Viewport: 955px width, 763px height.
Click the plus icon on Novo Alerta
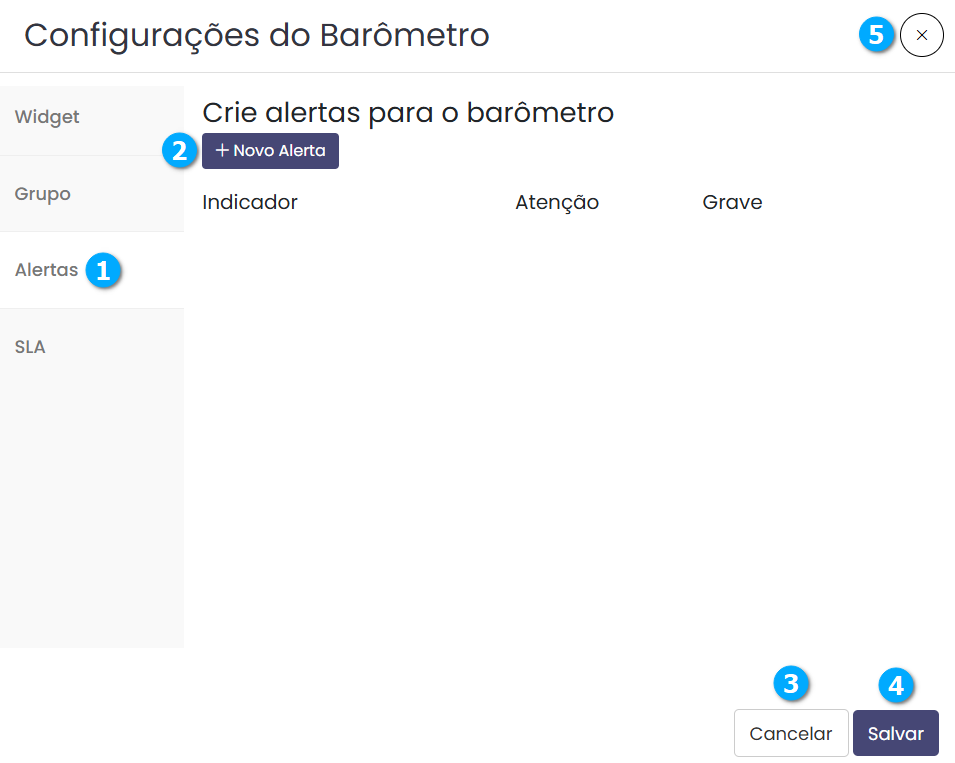point(222,151)
